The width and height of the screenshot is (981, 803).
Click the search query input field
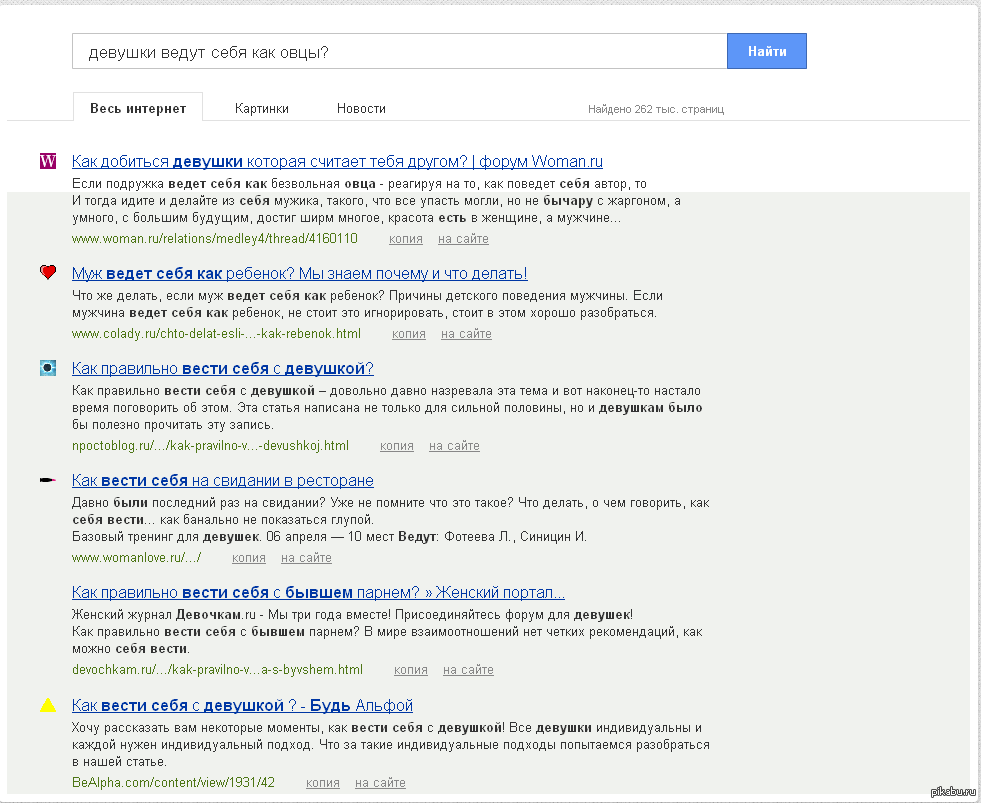point(399,51)
